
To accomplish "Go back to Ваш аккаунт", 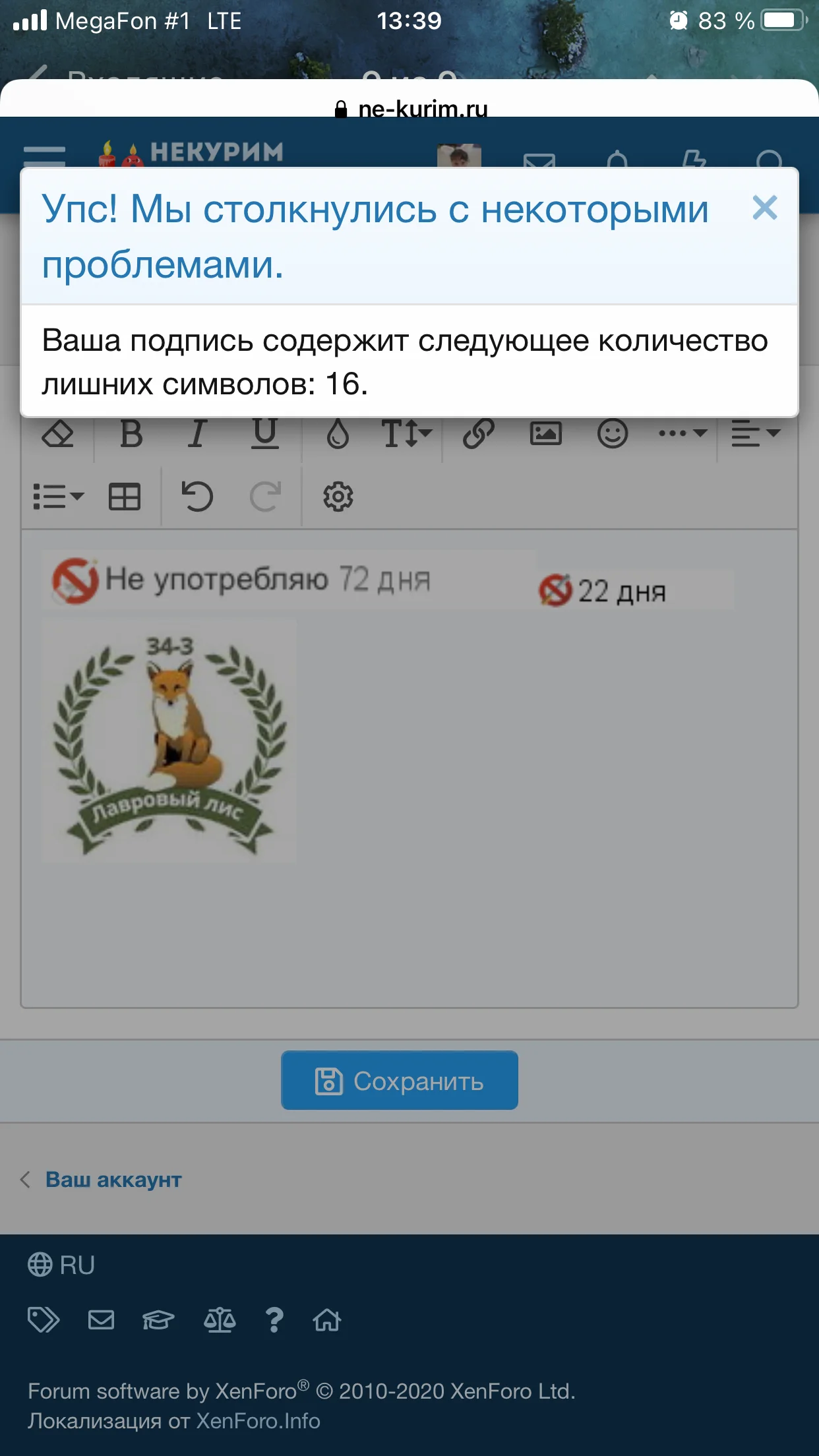I will [x=113, y=1180].
